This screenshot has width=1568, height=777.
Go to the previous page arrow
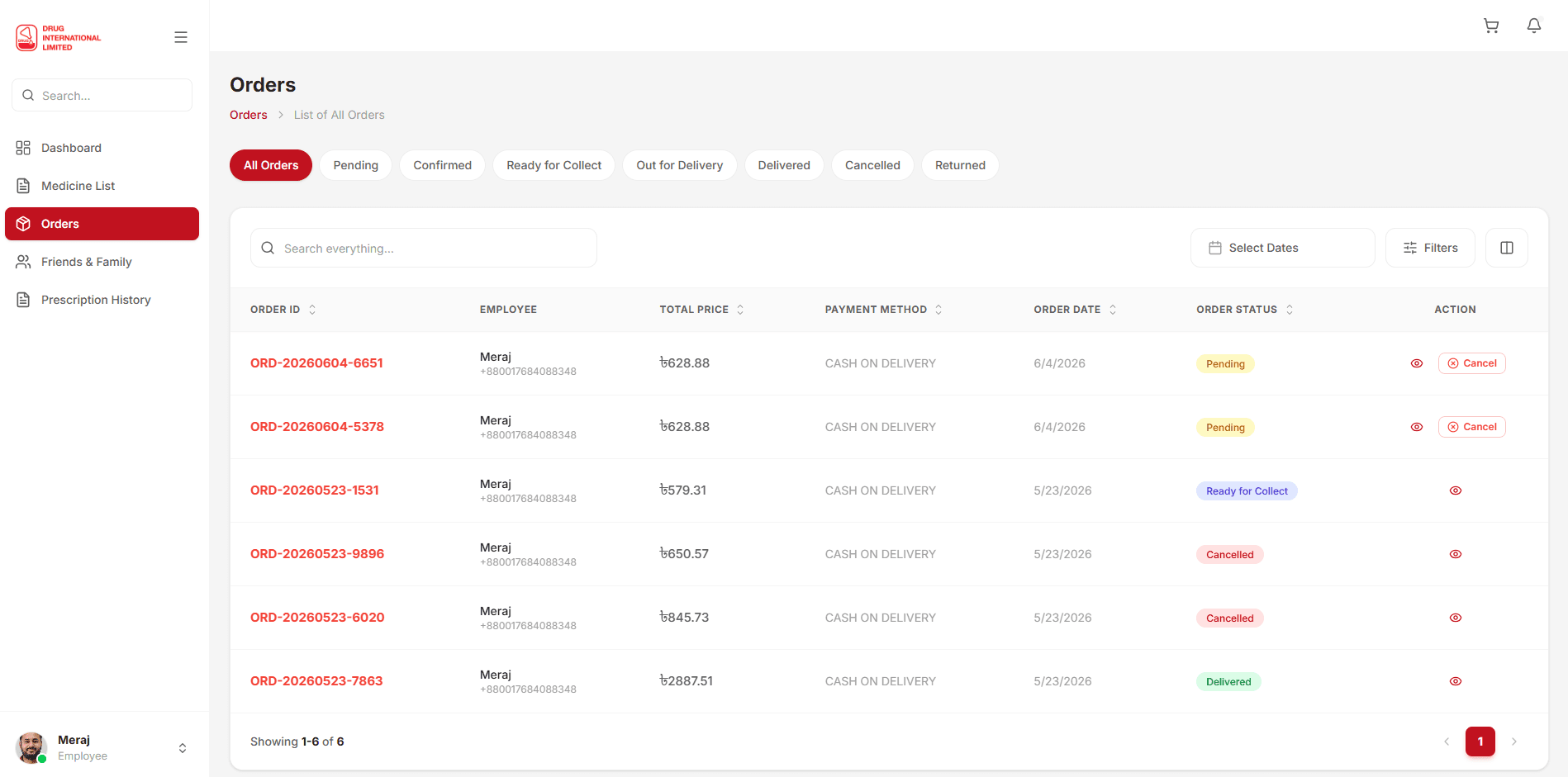point(1447,741)
